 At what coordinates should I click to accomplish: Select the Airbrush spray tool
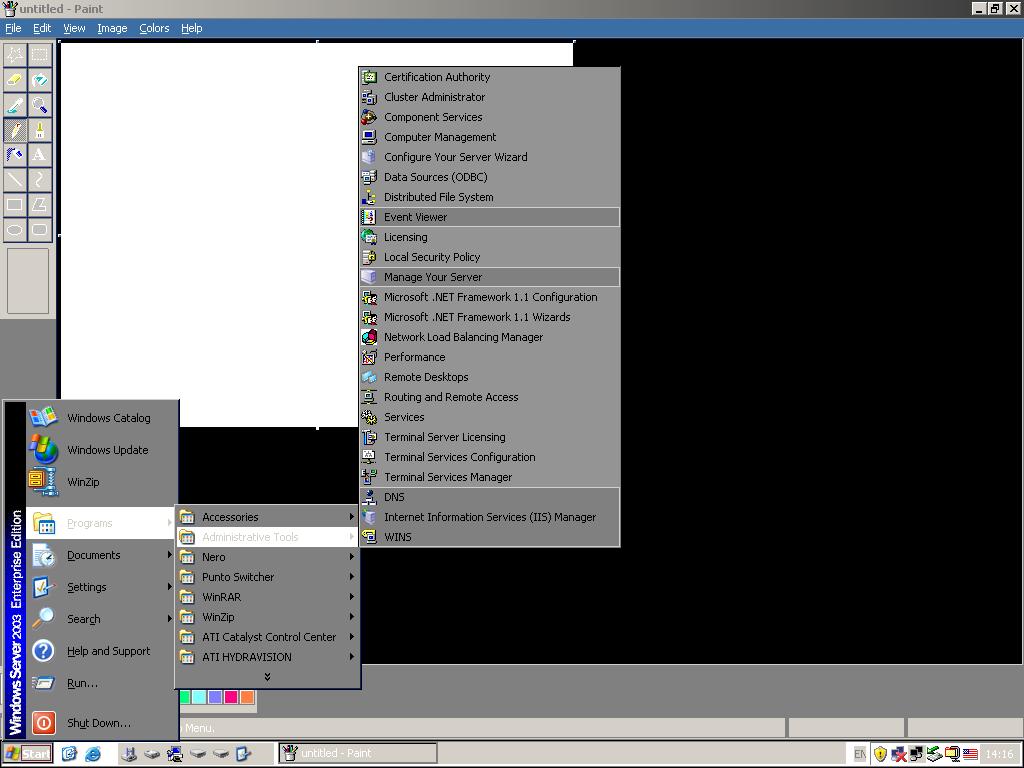pyautogui.click(x=15, y=155)
